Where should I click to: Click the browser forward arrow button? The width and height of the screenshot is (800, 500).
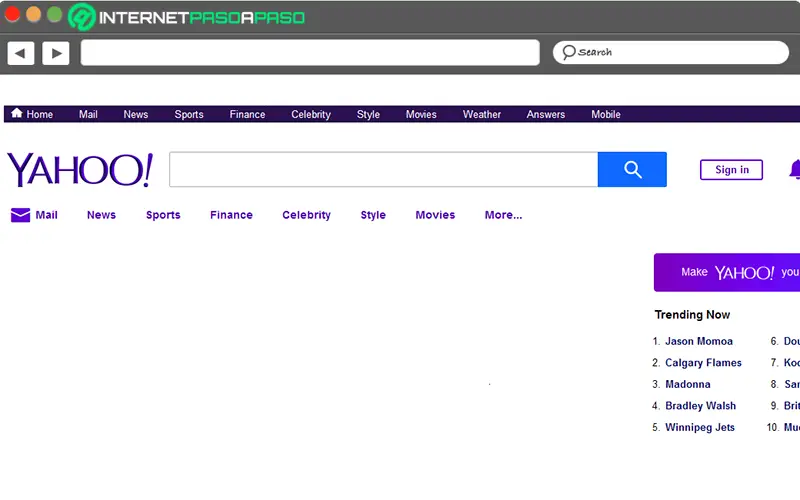tap(56, 53)
